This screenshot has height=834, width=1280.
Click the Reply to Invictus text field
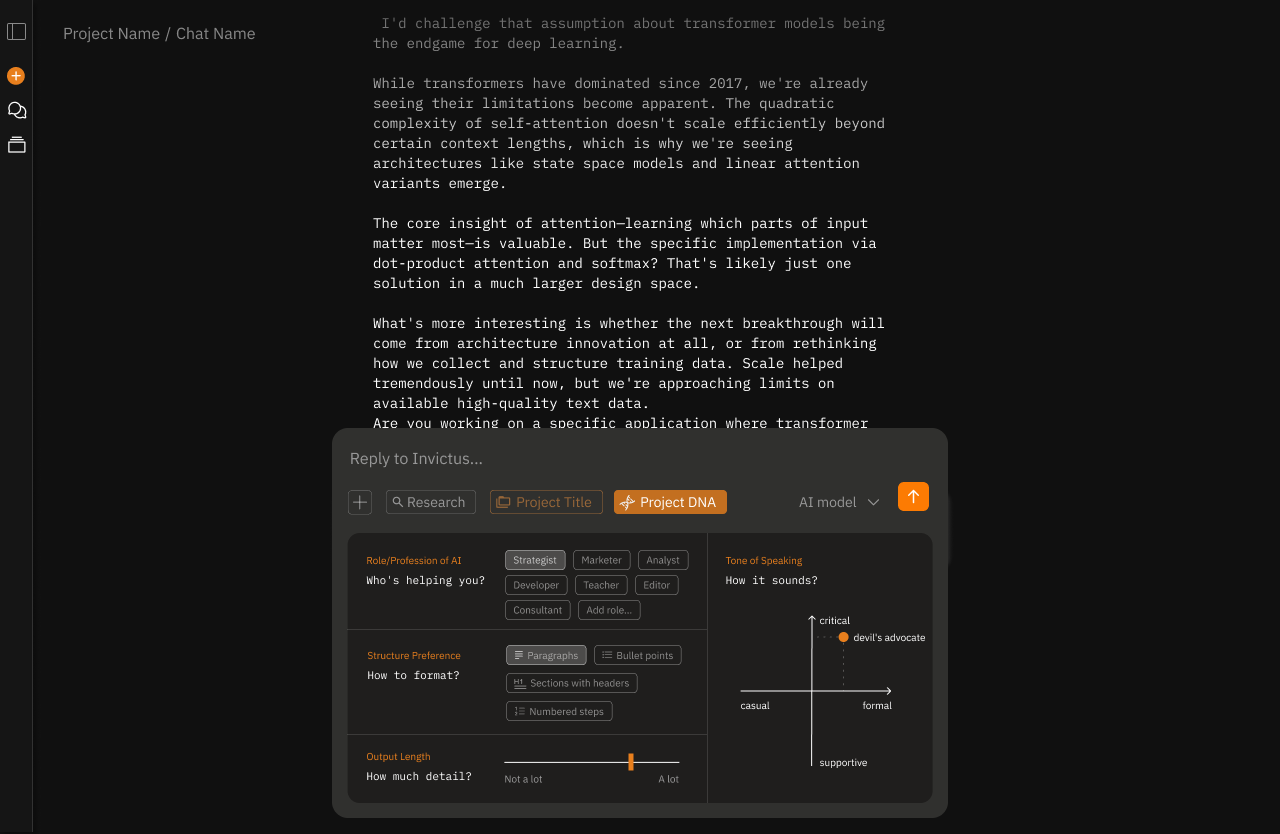640,459
